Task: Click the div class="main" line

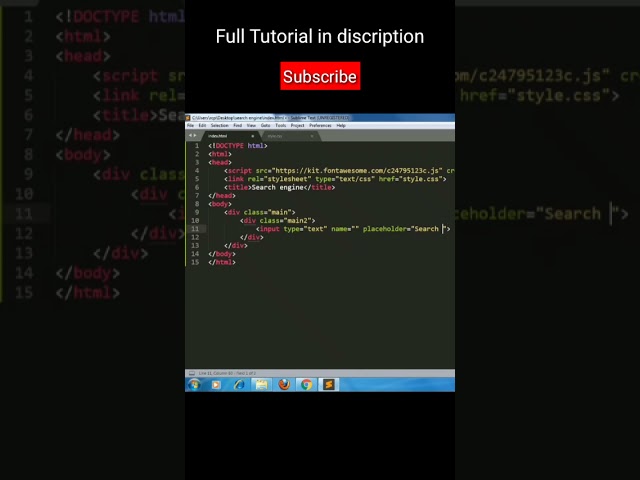Action: click(x=260, y=212)
